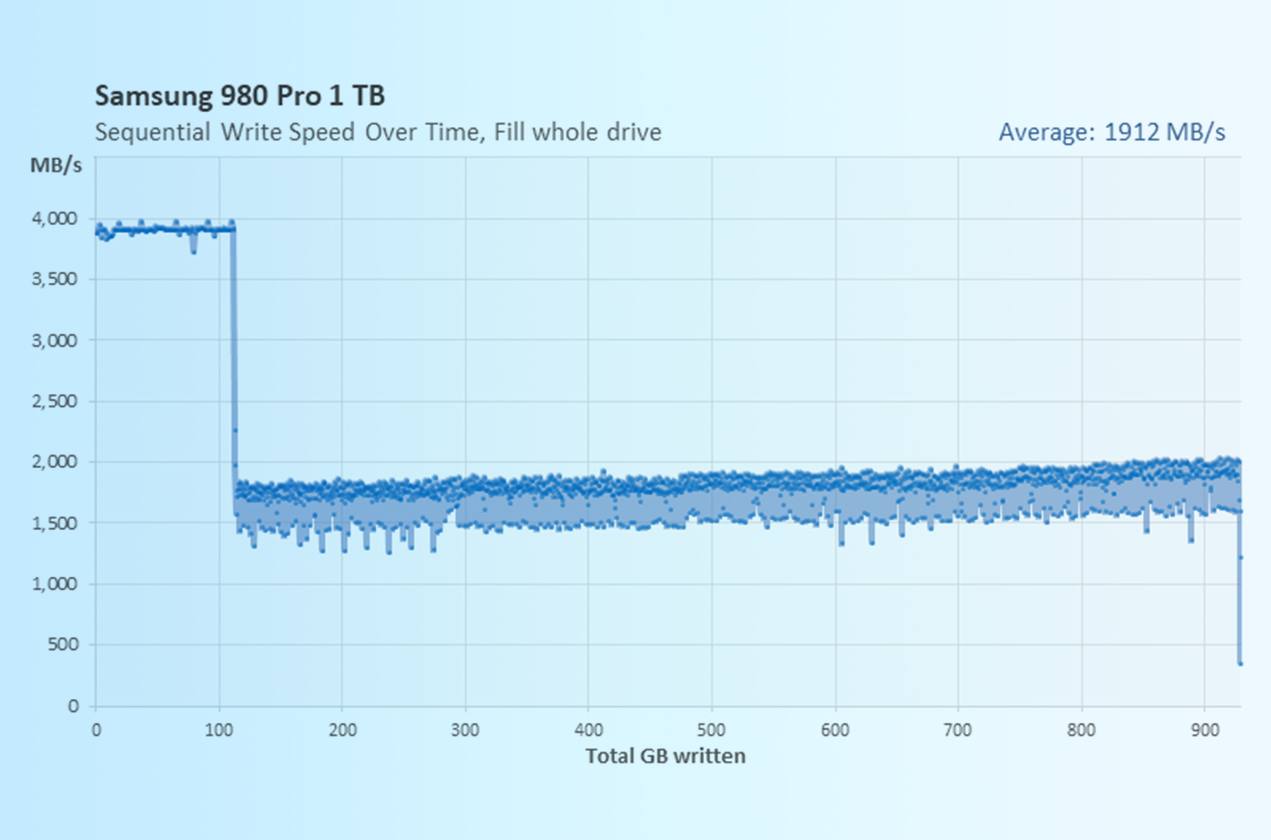Screen dimensions: 1271x840
Task: Click the x-axis tick label '800'
Action: 1081,730
